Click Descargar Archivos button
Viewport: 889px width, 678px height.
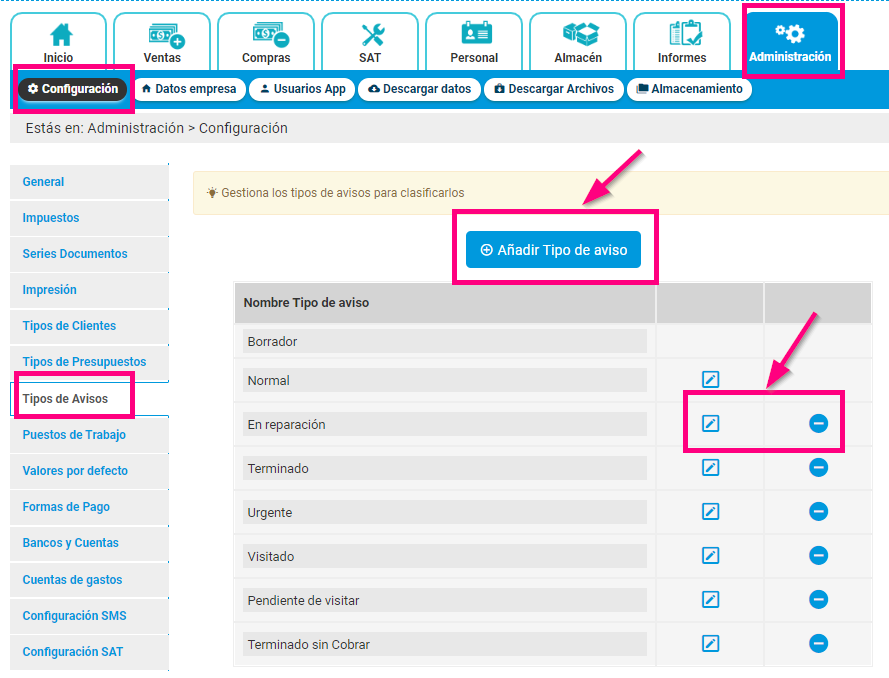554,89
